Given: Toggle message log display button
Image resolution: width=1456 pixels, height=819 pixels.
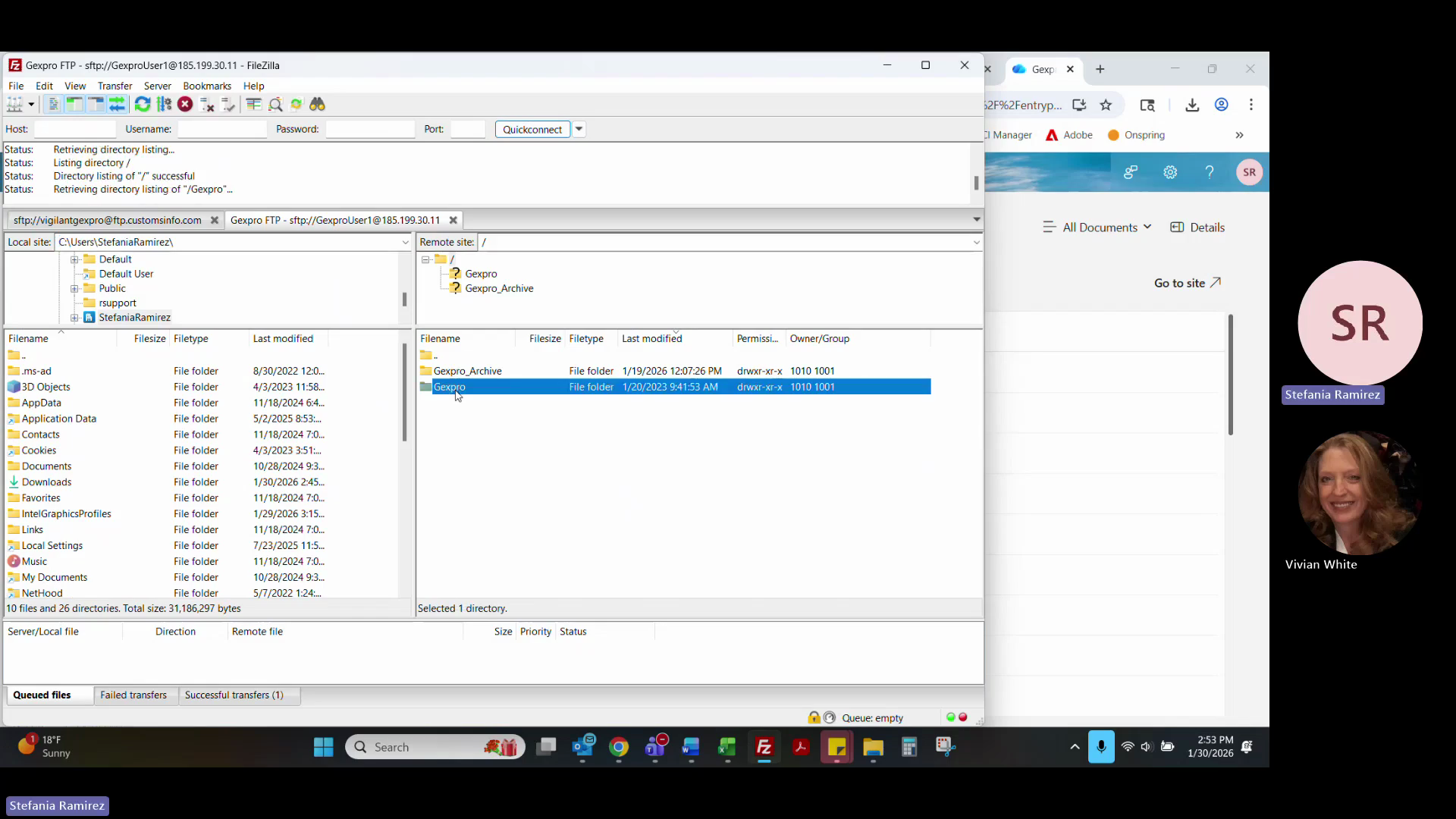Looking at the screenshot, I should (x=53, y=105).
